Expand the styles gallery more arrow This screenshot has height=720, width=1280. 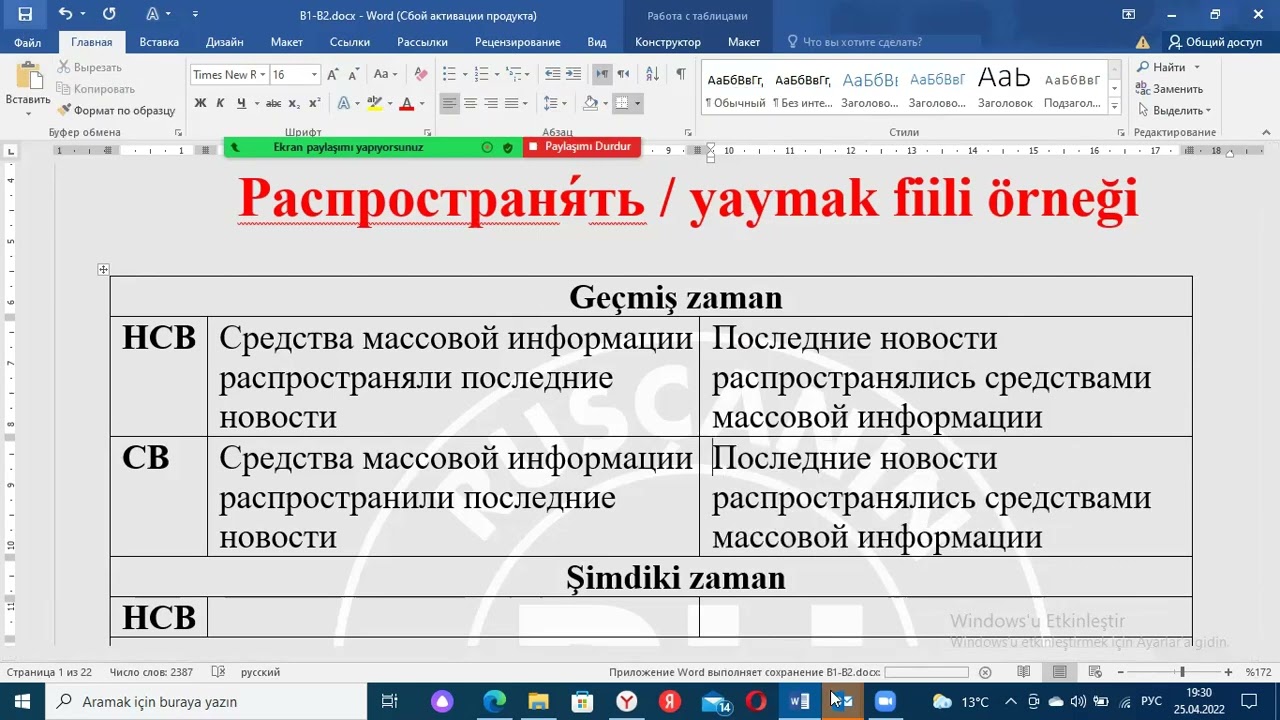pos(1115,104)
